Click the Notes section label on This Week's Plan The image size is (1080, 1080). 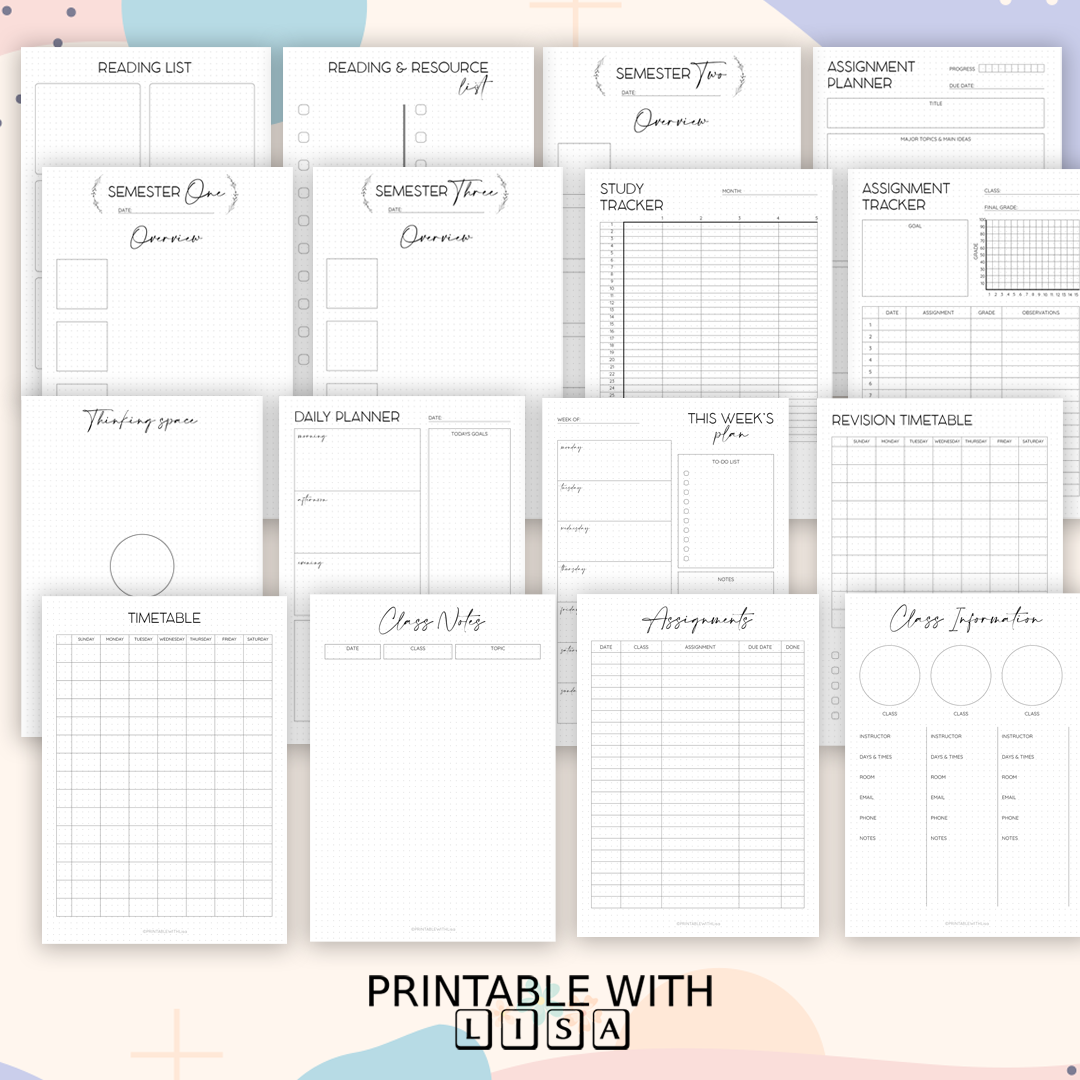pyautogui.click(x=728, y=580)
